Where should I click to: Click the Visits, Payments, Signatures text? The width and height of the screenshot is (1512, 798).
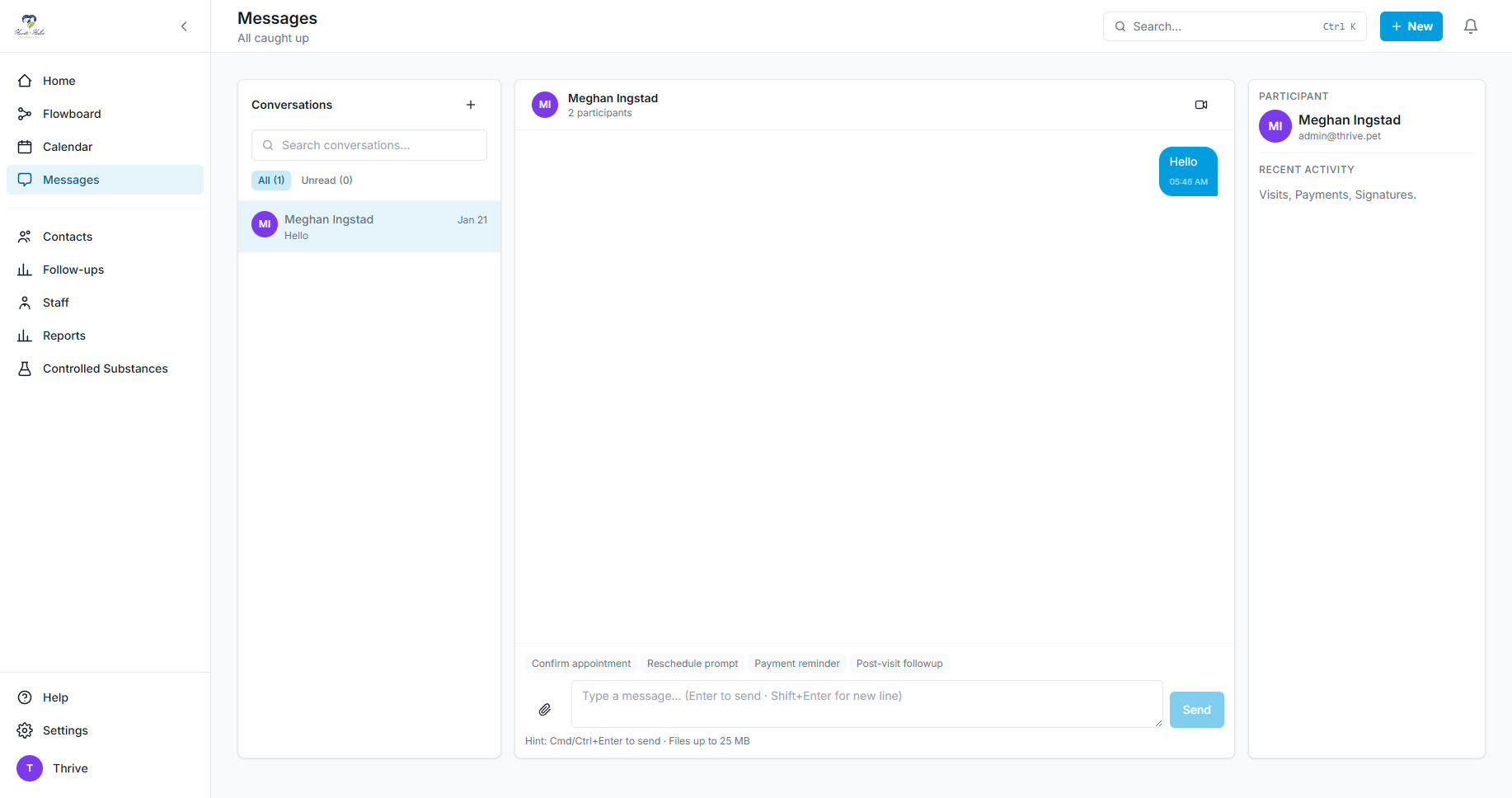(1337, 195)
